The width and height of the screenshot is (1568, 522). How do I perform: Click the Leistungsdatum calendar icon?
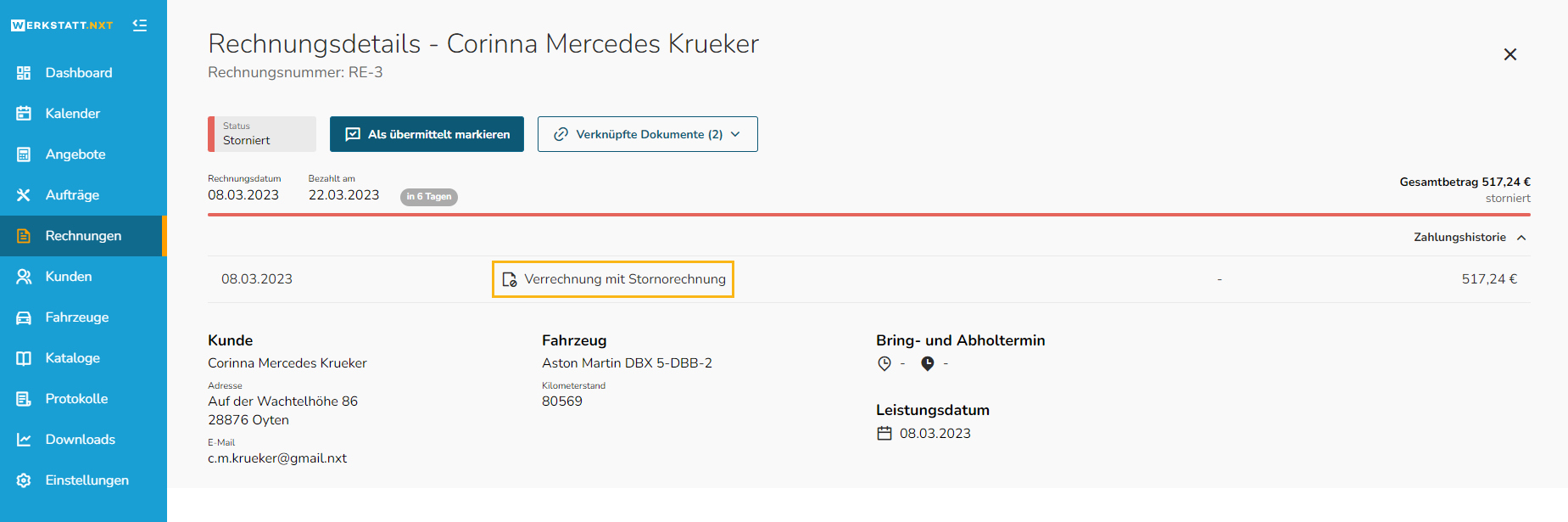(884, 434)
